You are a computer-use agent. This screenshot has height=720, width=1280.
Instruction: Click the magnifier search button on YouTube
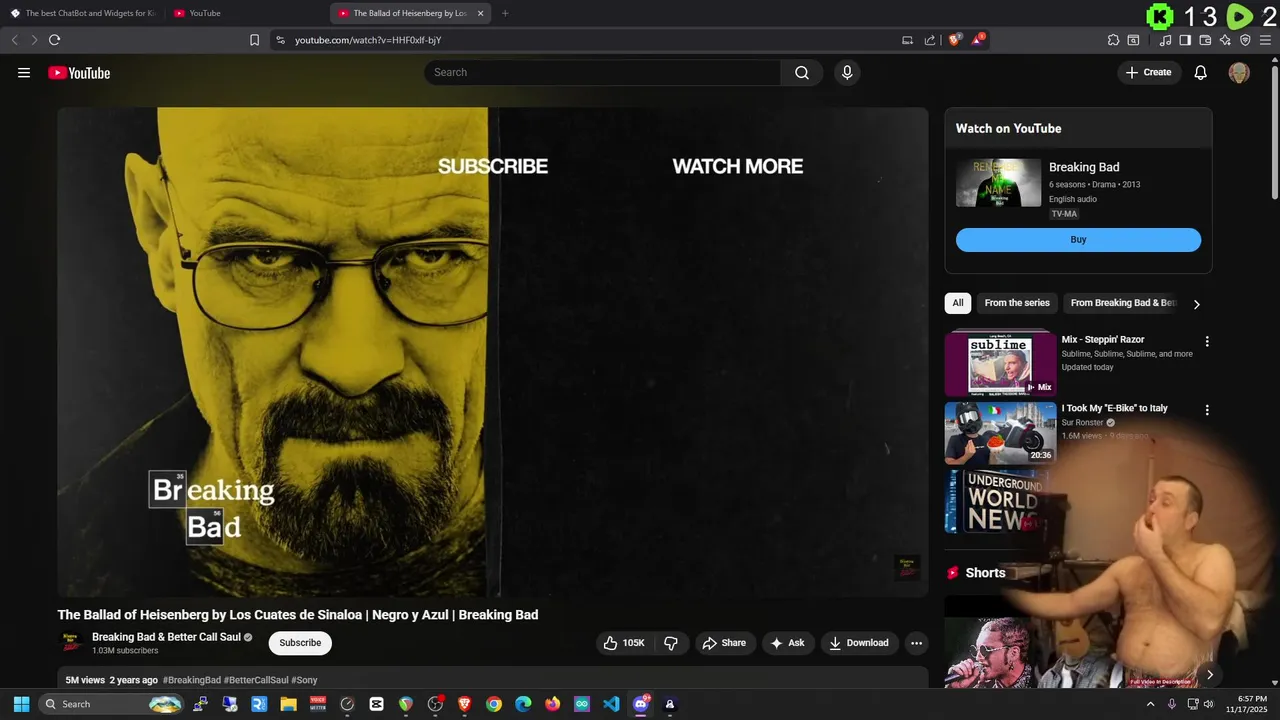tap(802, 72)
